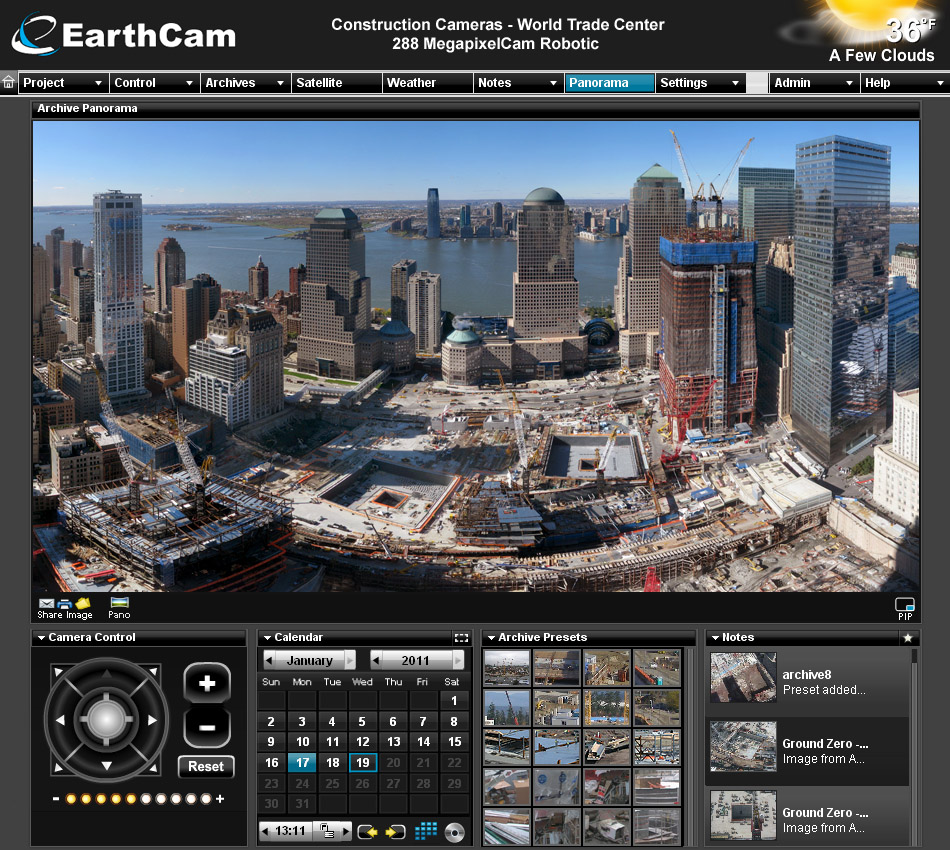Go to previous month with January left arrow
This screenshot has height=850, width=950.
269,660
